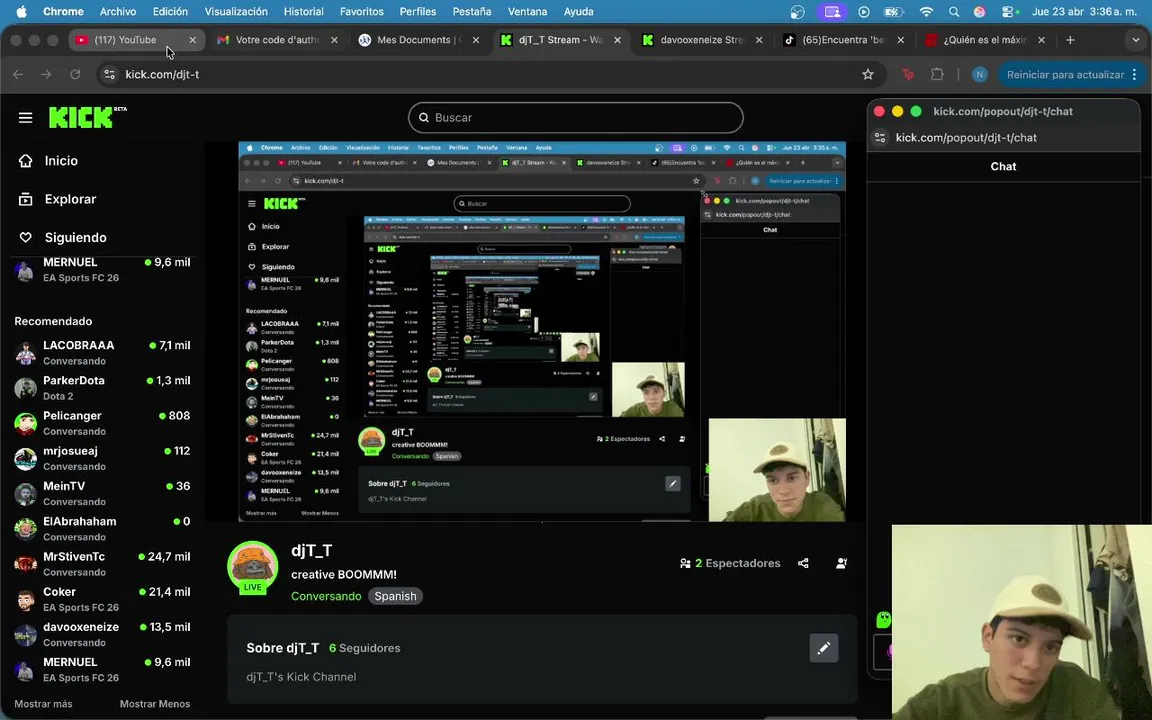Switch to the Mes Documents tab

tap(420, 40)
